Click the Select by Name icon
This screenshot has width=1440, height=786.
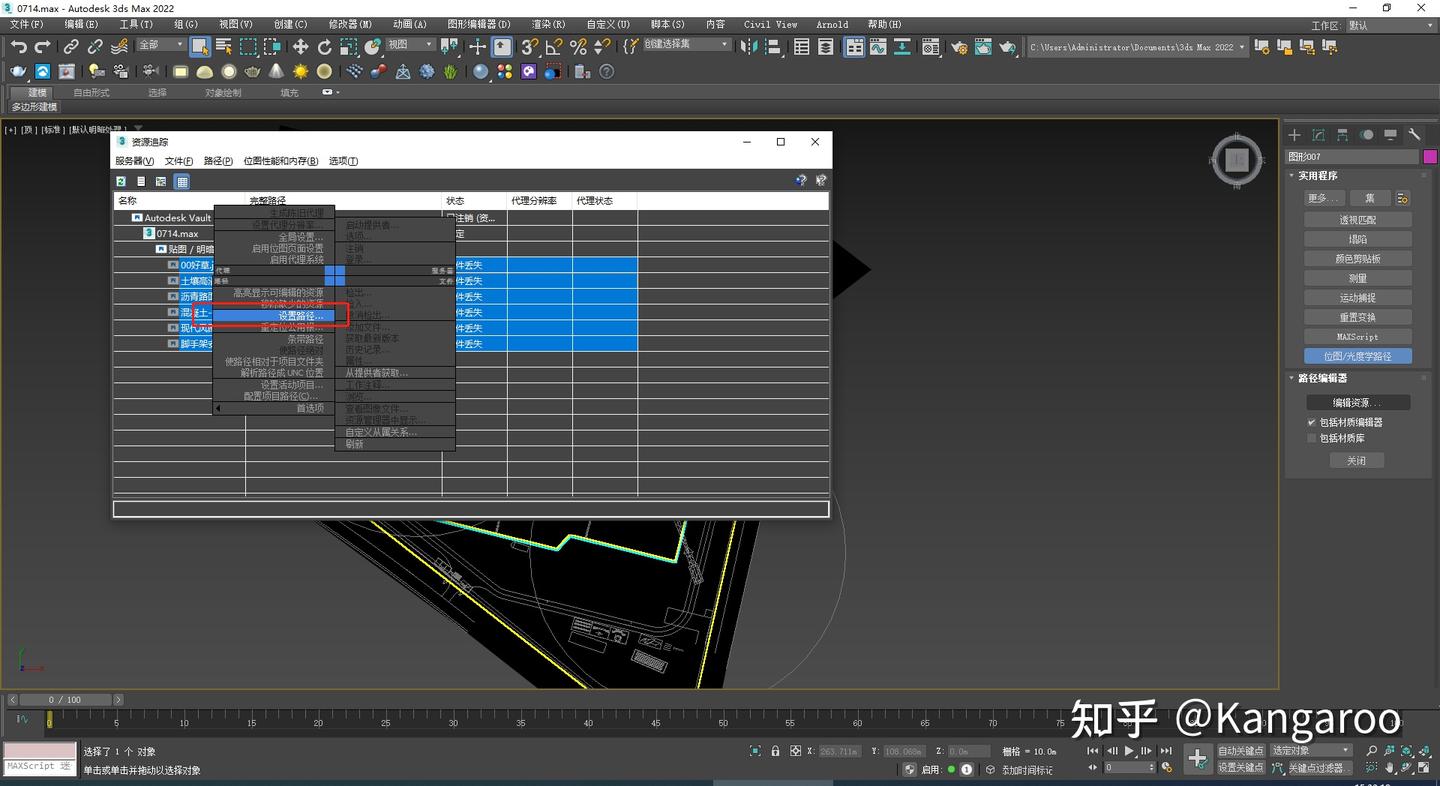(224, 47)
